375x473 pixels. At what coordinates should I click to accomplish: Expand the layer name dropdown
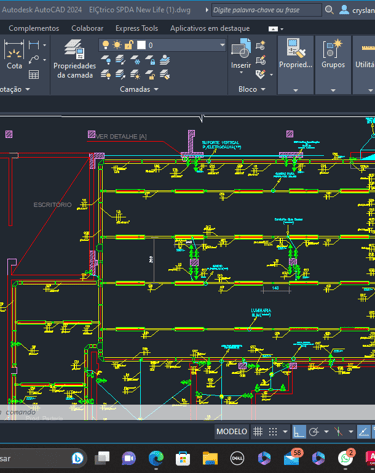pyautogui.click(x=222, y=45)
